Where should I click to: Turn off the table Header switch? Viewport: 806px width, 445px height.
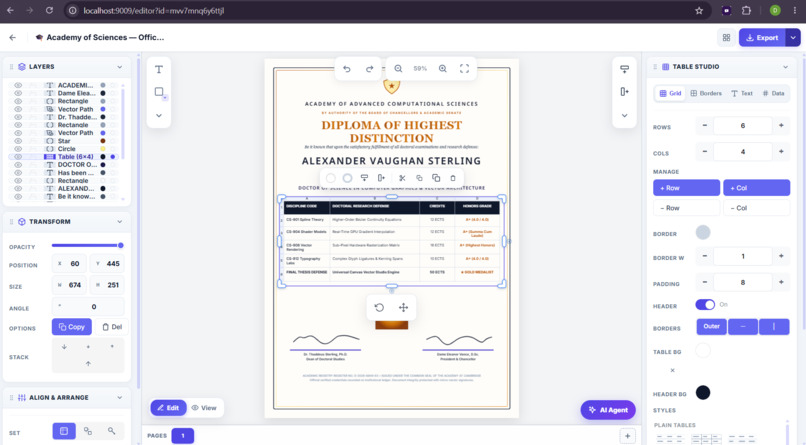(x=705, y=305)
